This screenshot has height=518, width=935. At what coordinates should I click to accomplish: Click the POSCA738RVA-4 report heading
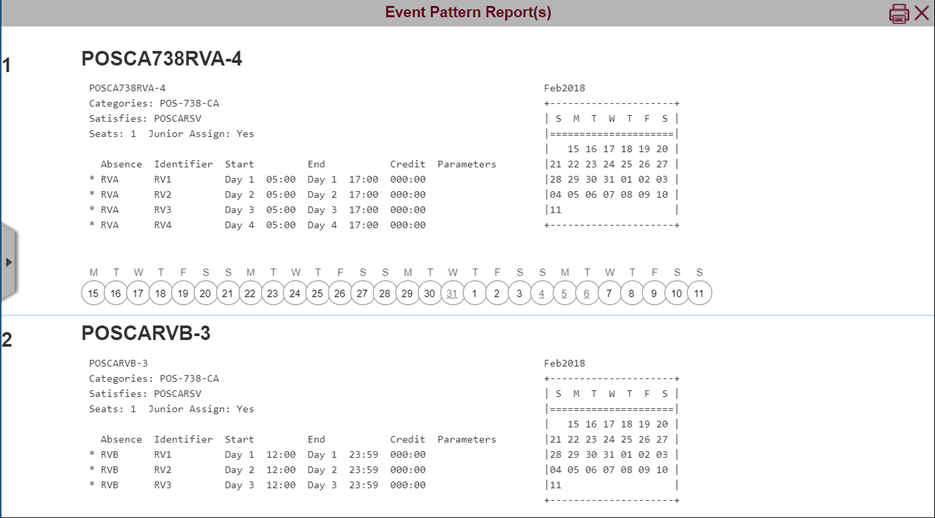[162, 58]
